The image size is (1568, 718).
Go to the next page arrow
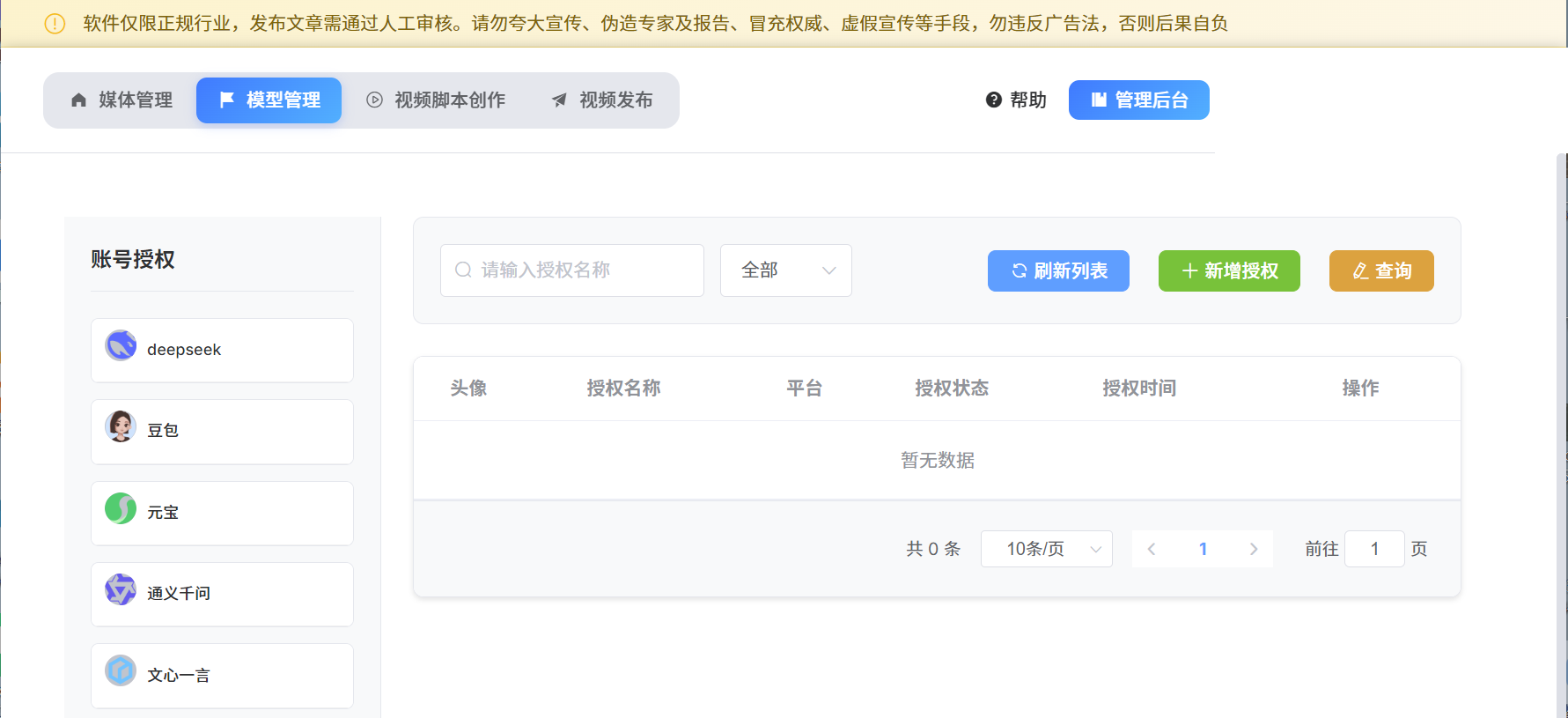point(1254,549)
